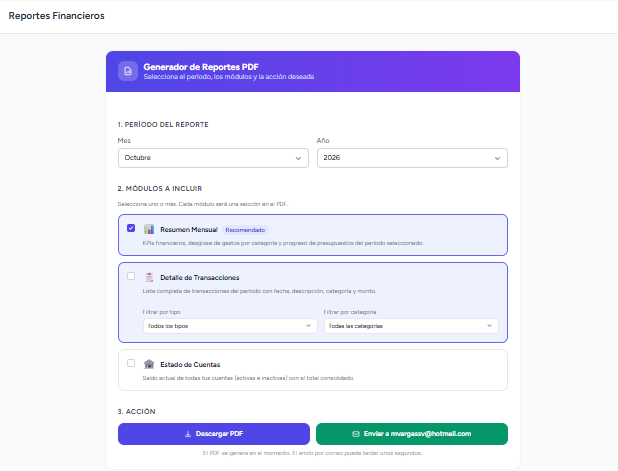Image resolution: width=618 pixels, height=471 pixels.
Task: Click the 3. ACCIÓN heading
Action: tap(136, 411)
